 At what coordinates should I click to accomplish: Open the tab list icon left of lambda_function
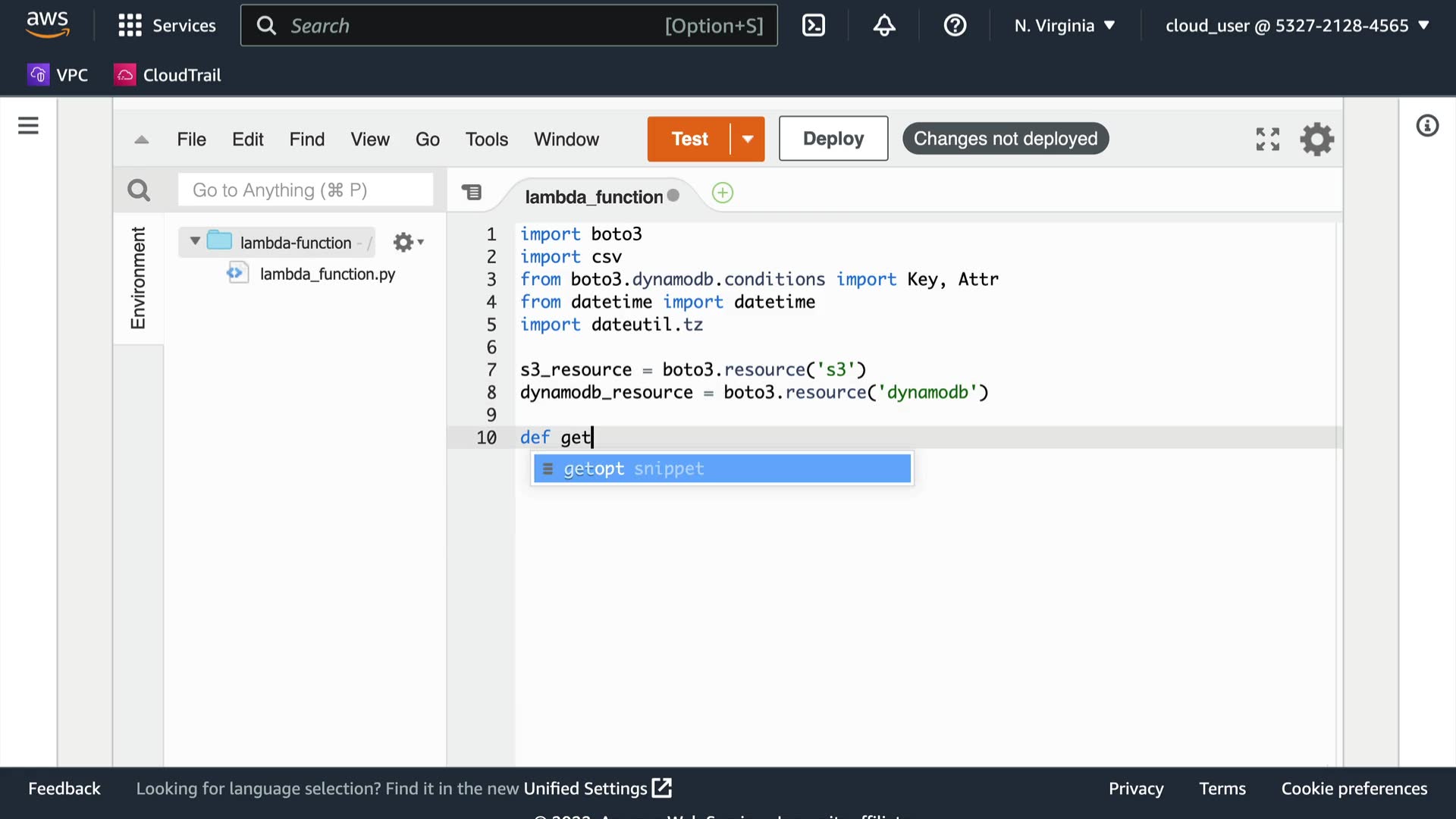(x=472, y=193)
